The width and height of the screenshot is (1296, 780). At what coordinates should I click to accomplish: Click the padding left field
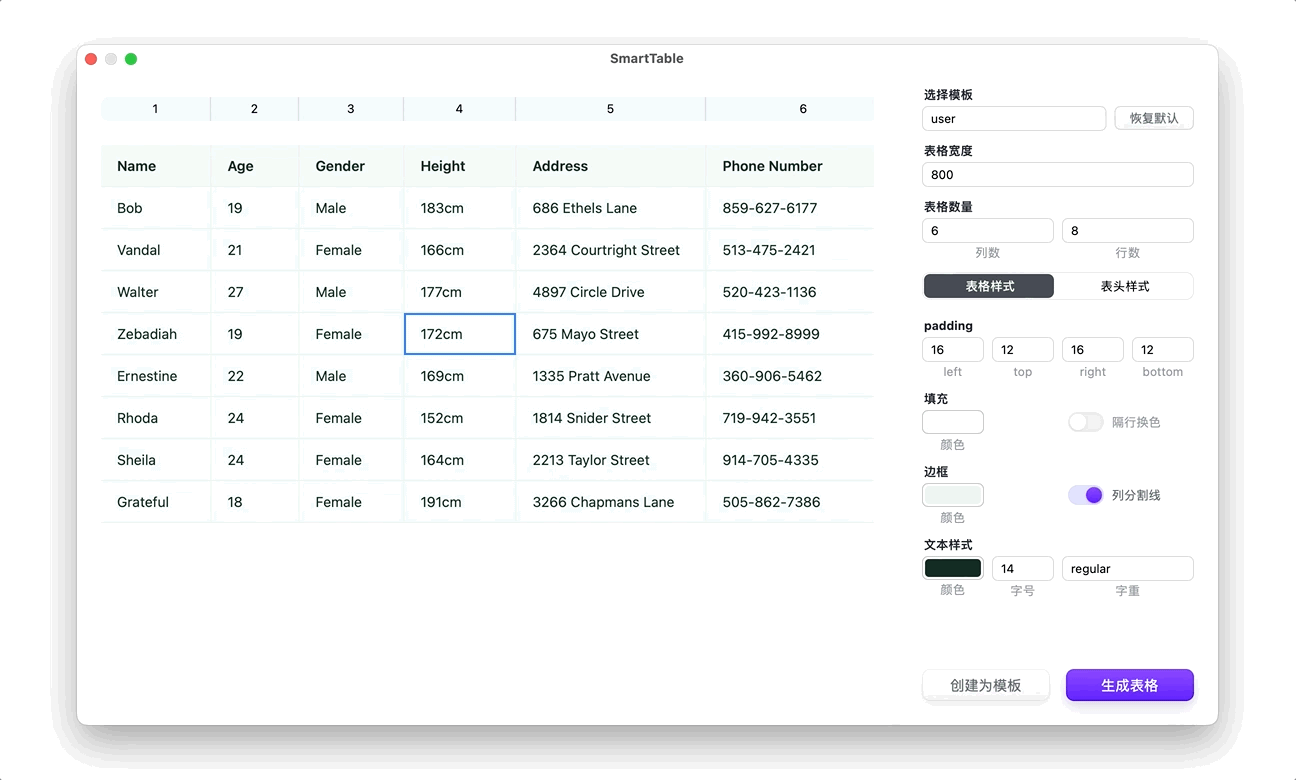953,350
